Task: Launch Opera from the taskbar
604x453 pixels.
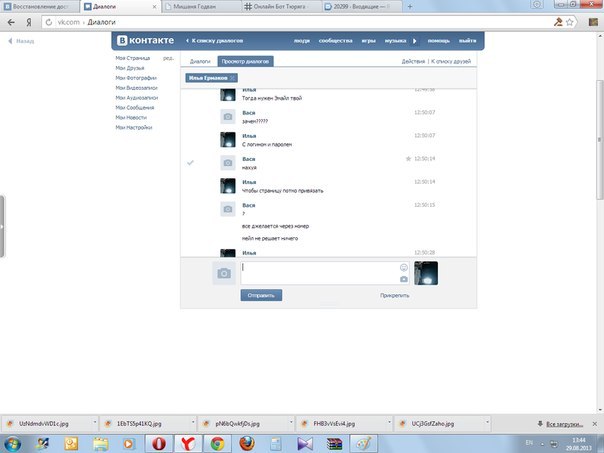Action: click(159, 444)
